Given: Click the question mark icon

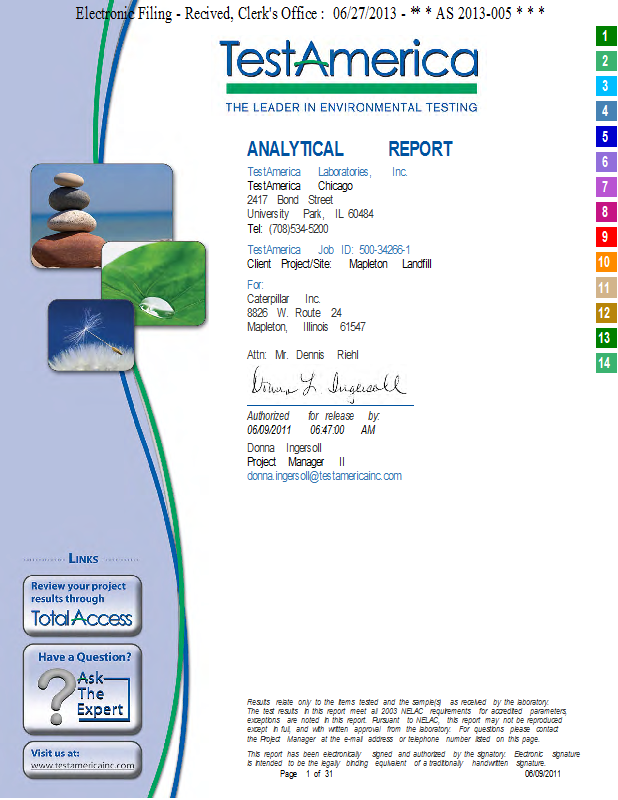Looking at the screenshot, I should click(x=56, y=696).
